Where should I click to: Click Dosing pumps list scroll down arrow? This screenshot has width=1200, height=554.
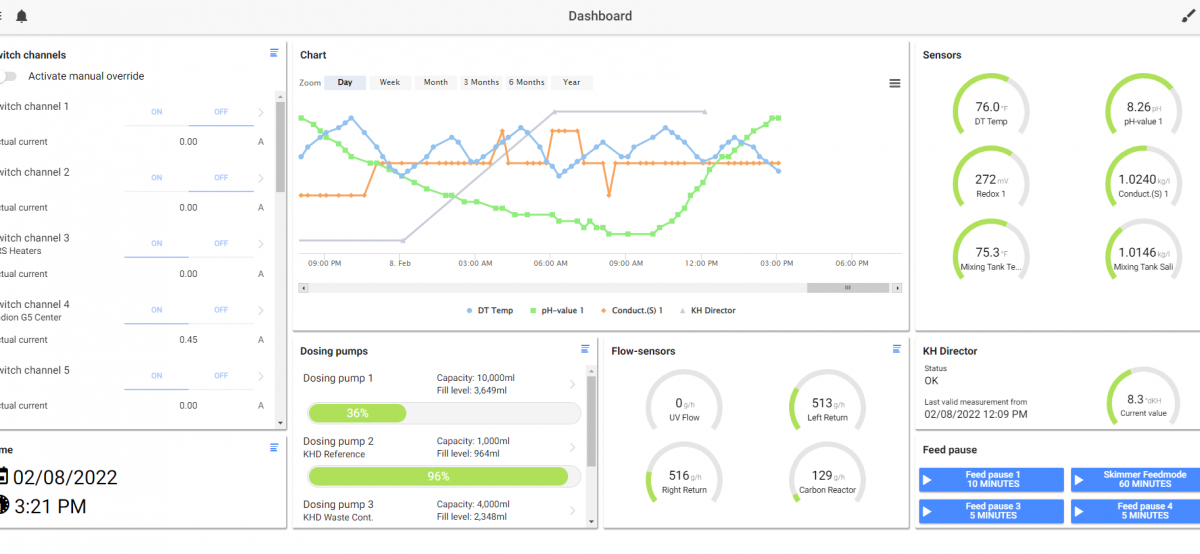pyautogui.click(x=591, y=521)
